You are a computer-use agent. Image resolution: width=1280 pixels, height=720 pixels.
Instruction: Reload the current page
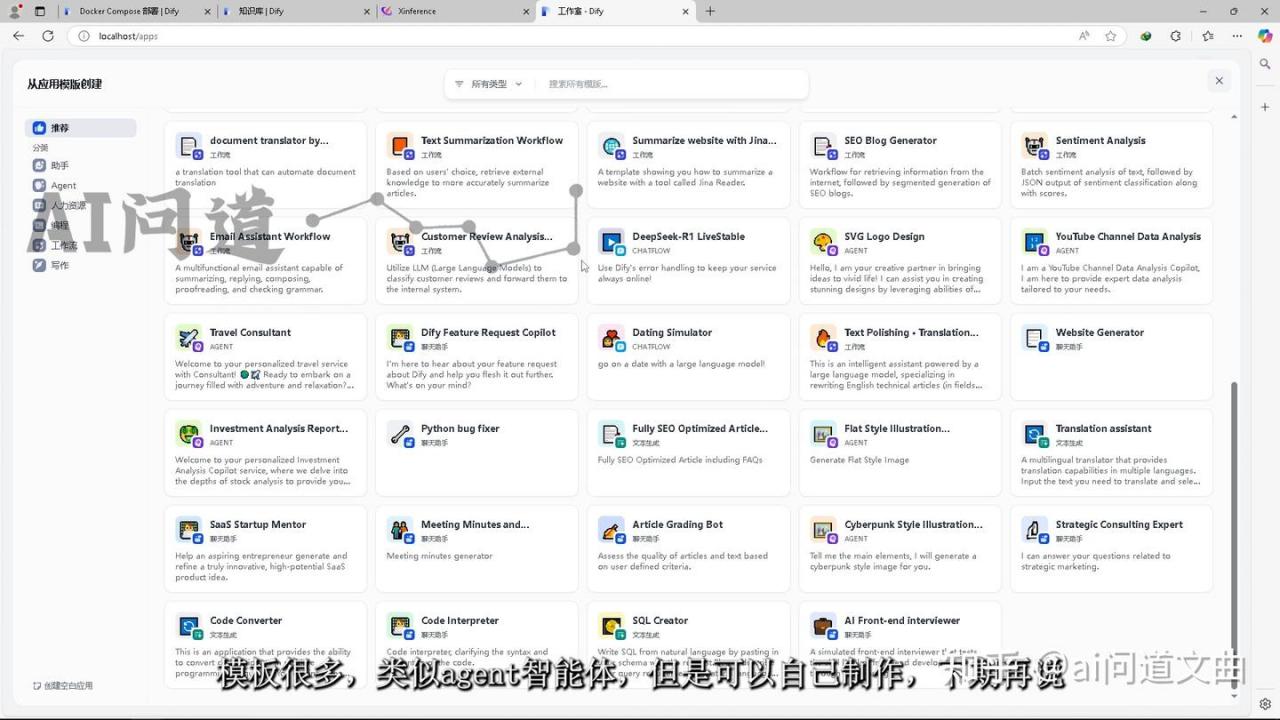[x=47, y=36]
